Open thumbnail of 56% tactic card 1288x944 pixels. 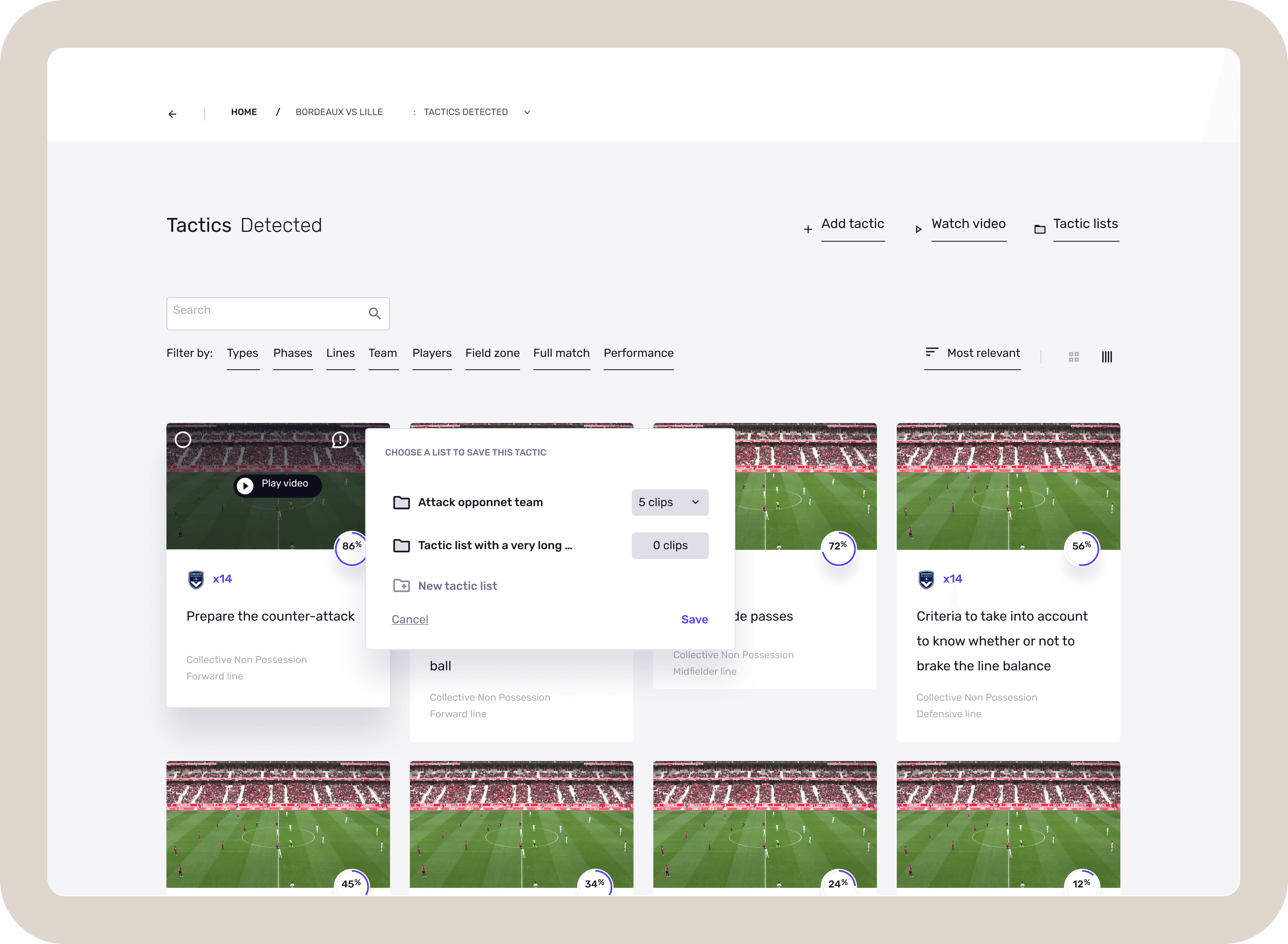[1008, 486]
